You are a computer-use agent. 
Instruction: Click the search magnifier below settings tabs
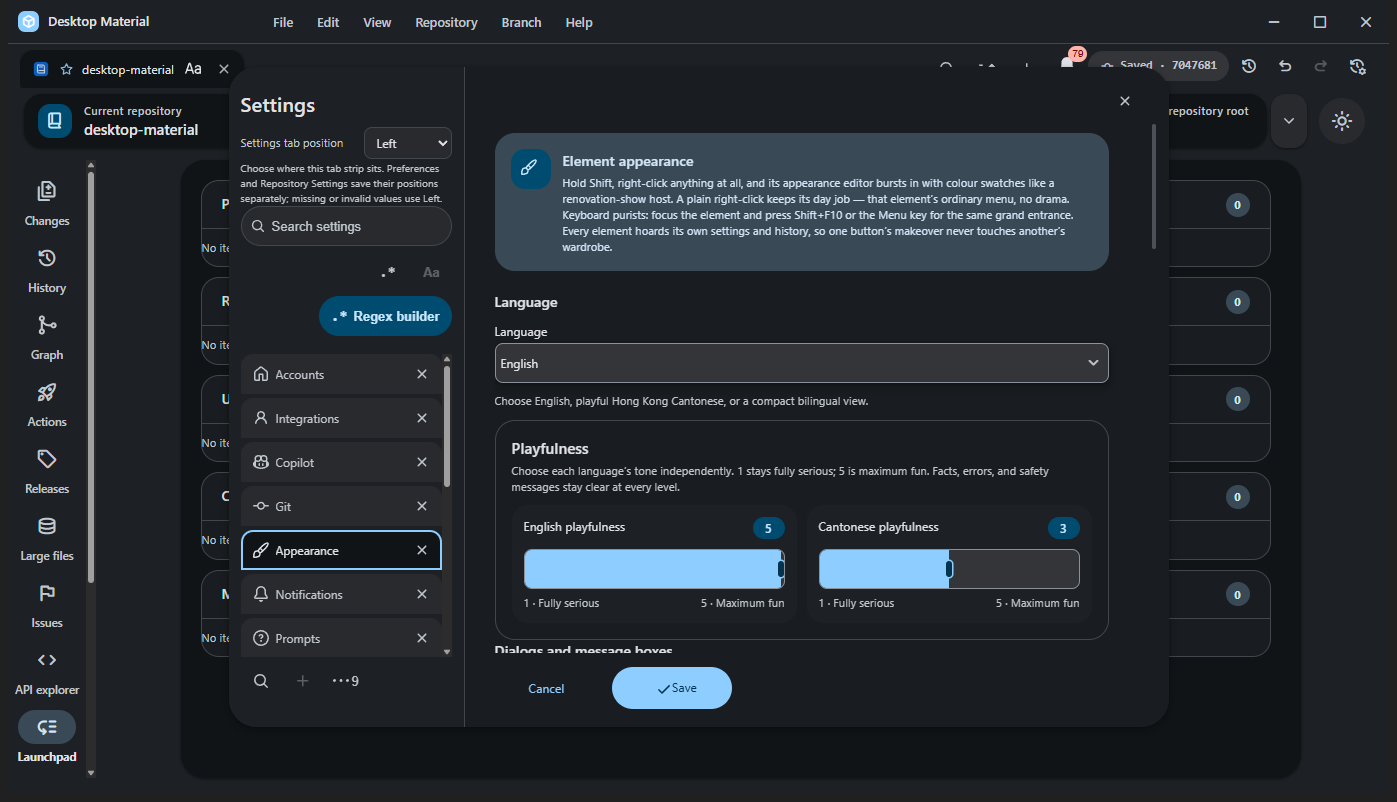pos(261,681)
